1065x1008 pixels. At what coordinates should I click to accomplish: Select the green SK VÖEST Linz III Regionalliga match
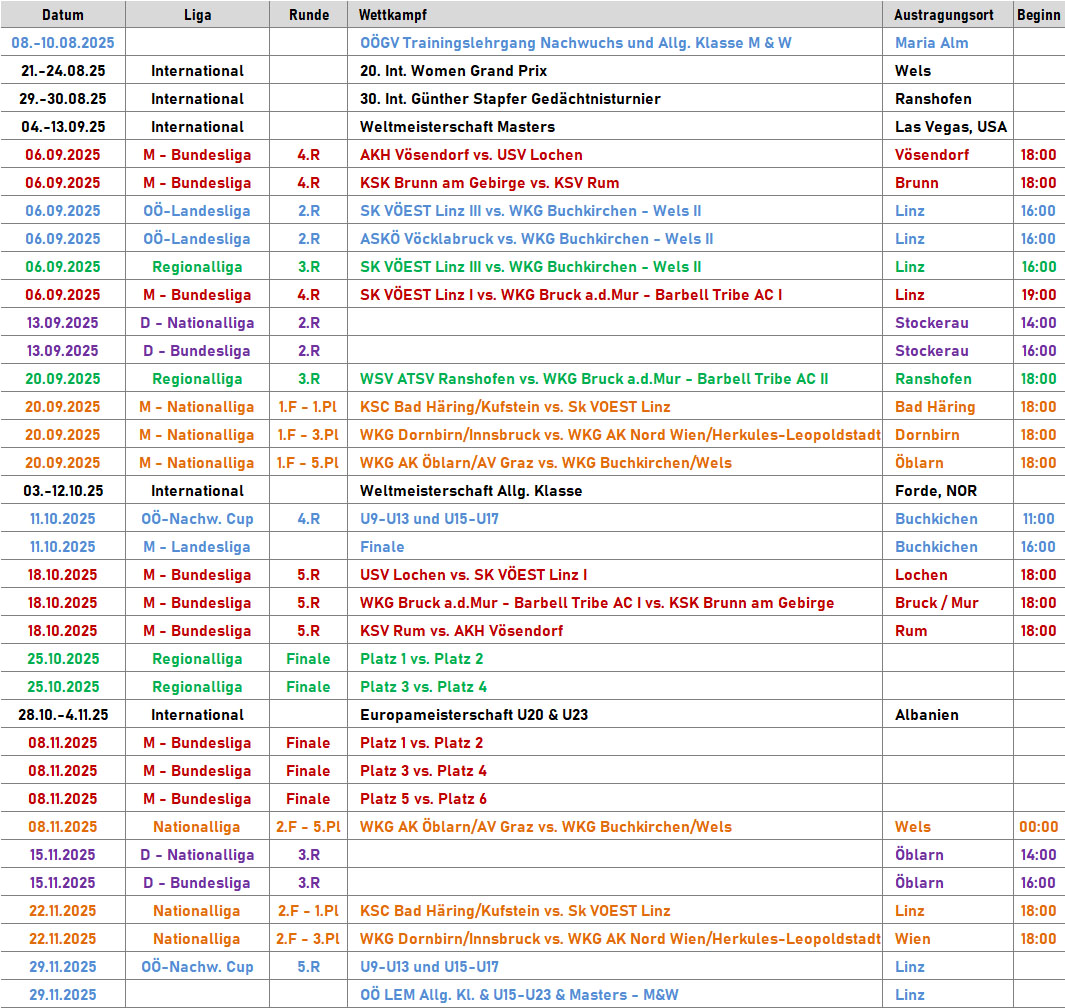pyautogui.click(x=530, y=267)
